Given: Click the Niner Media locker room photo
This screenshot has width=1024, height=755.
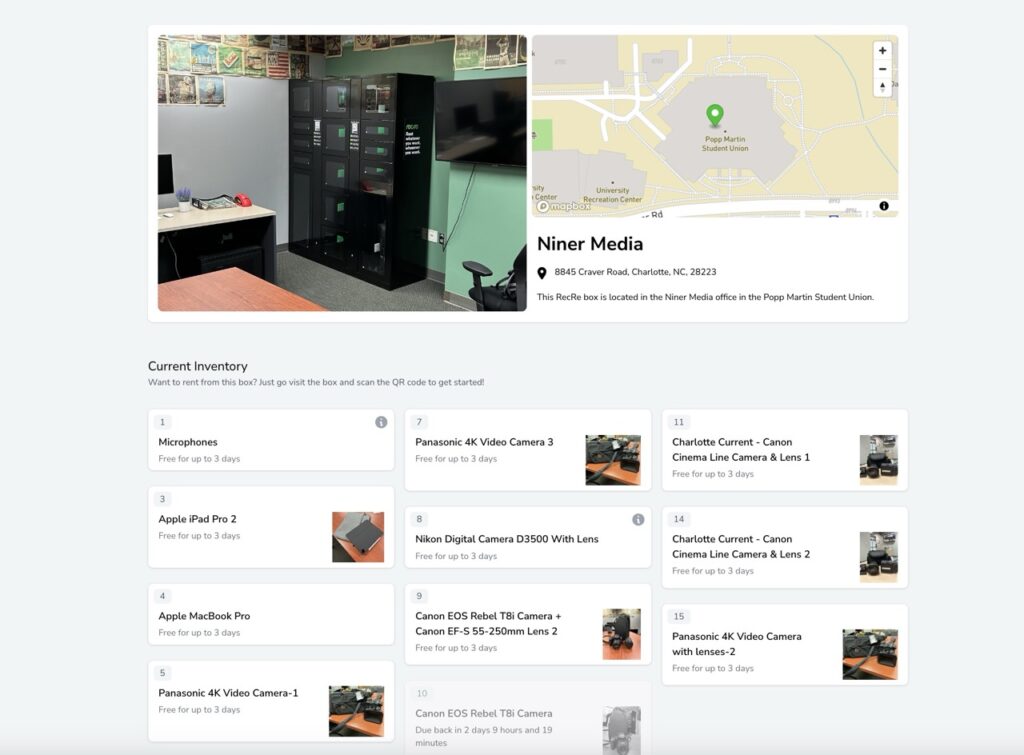Looking at the screenshot, I should point(342,173).
